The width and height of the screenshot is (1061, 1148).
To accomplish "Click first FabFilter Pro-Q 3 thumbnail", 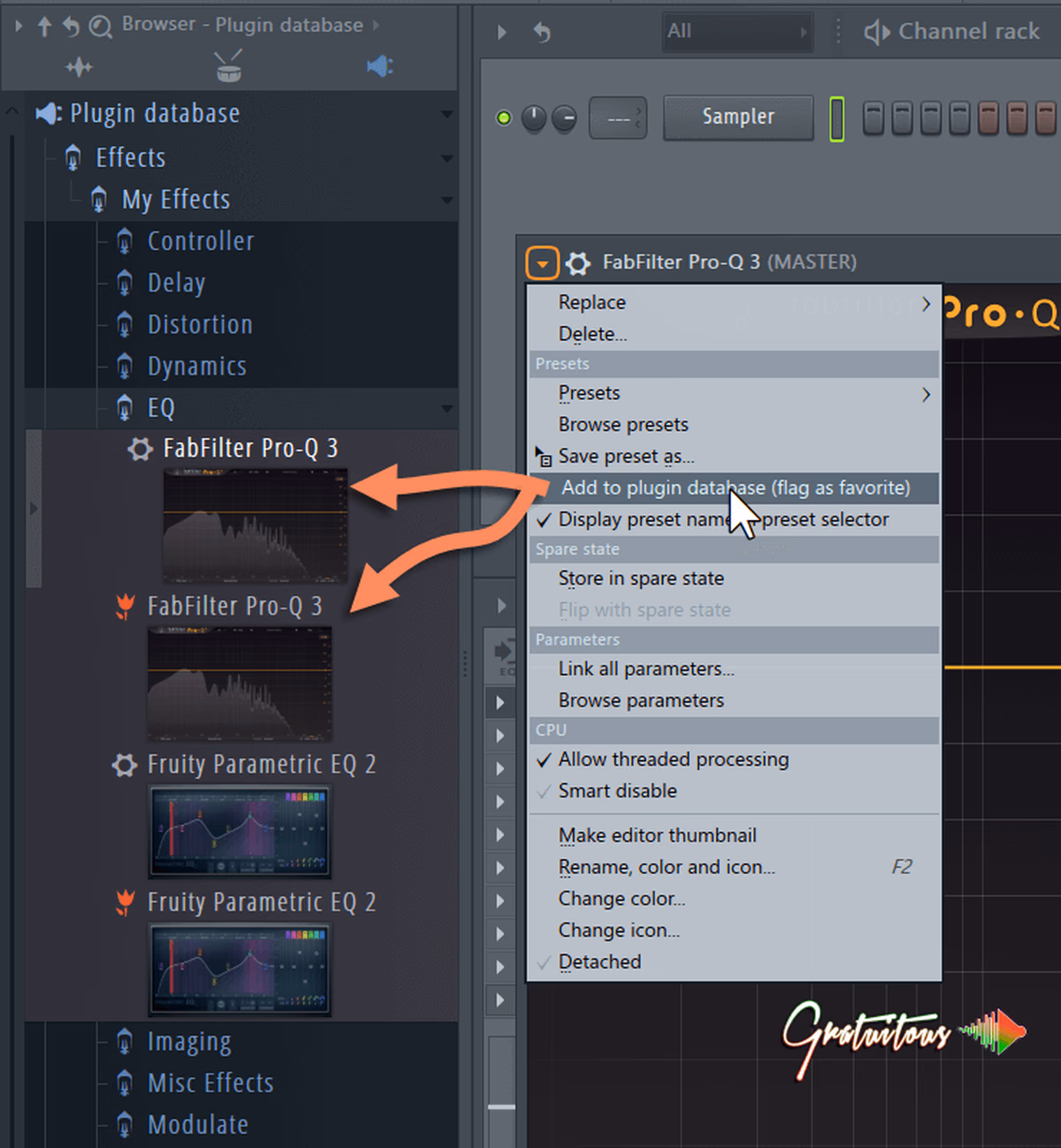I will point(255,526).
